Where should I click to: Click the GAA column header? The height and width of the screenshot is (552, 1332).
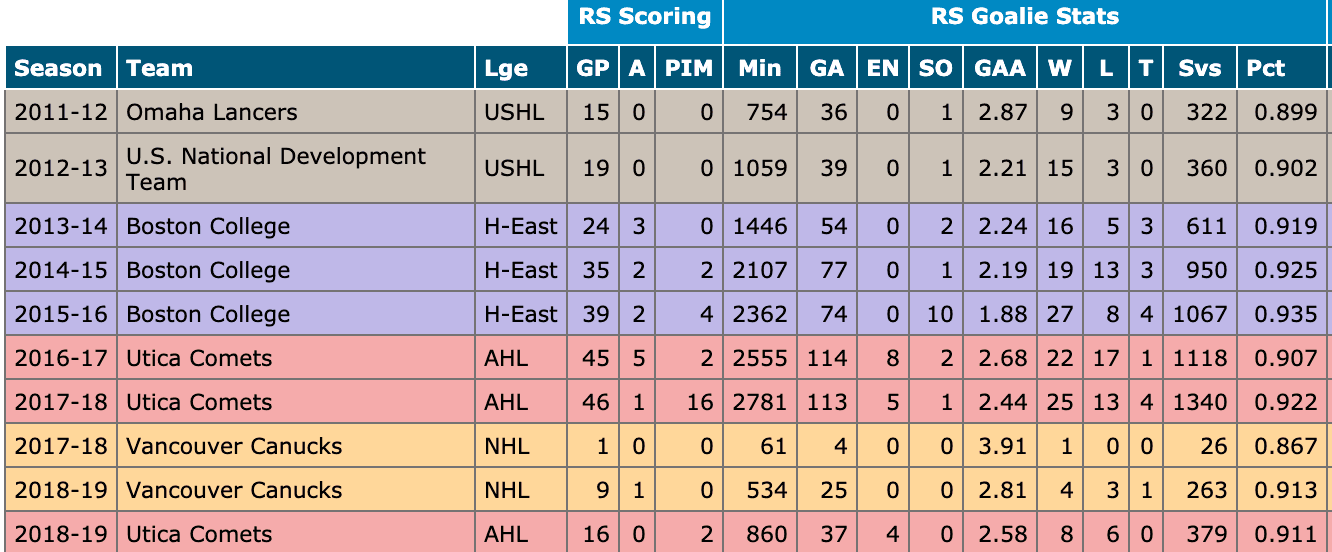[x=1000, y=69]
